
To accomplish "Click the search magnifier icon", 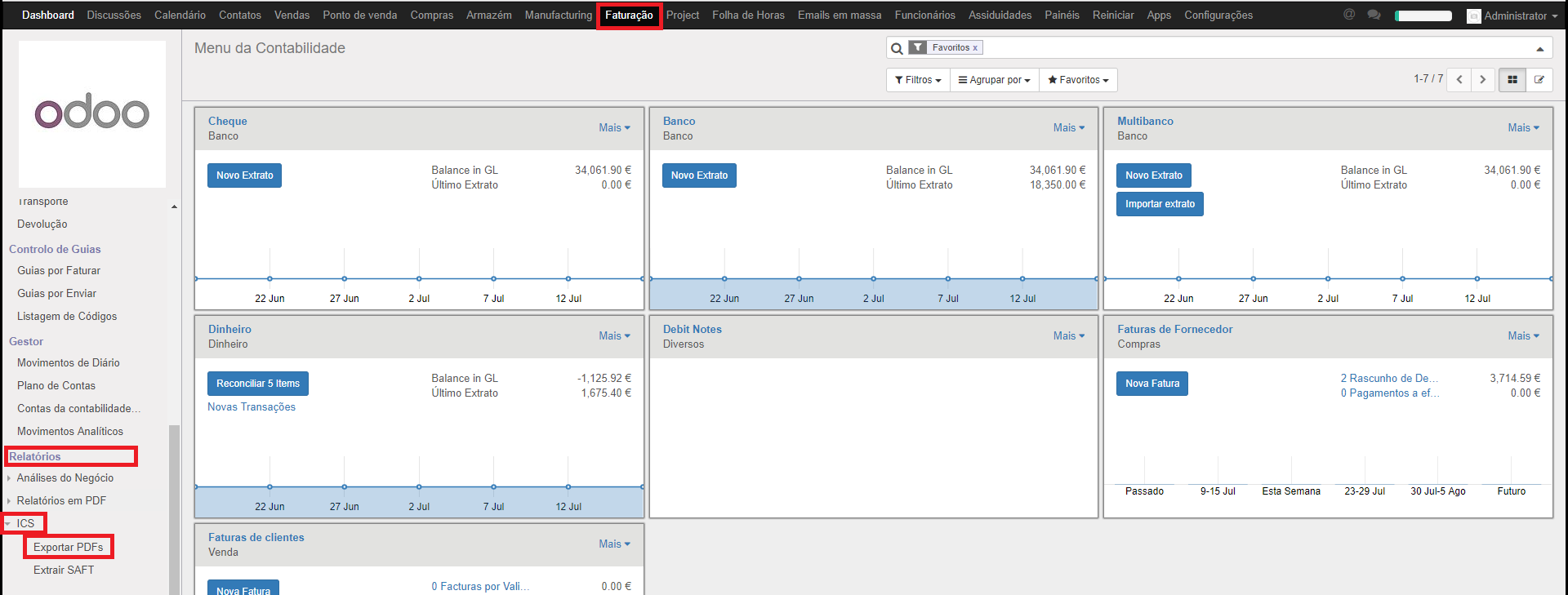I will [x=897, y=48].
